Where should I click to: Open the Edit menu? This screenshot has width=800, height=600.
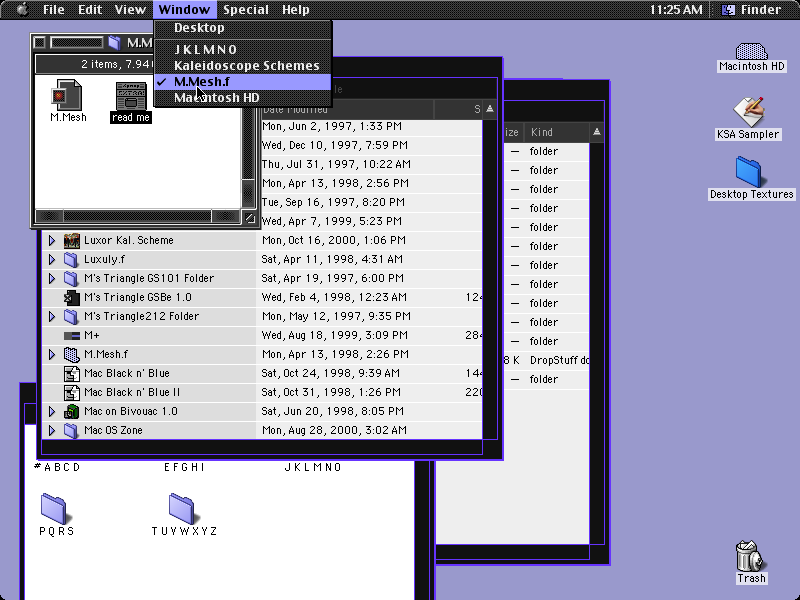[90, 9]
